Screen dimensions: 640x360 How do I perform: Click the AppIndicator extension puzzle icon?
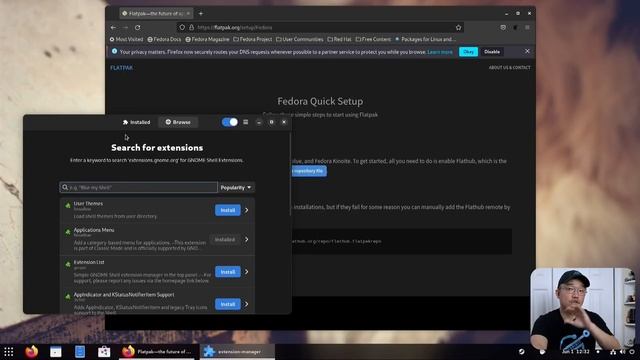(x=68, y=296)
